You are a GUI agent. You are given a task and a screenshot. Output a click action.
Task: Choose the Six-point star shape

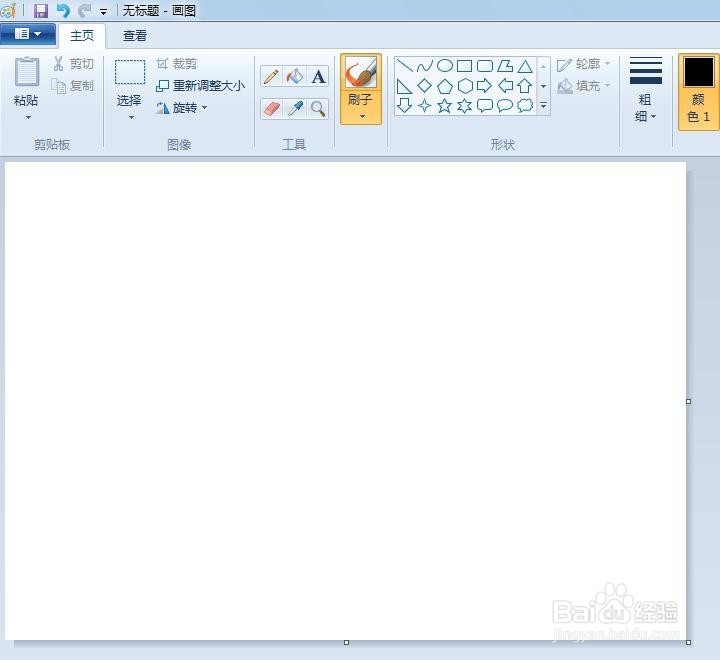(x=465, y=106)
